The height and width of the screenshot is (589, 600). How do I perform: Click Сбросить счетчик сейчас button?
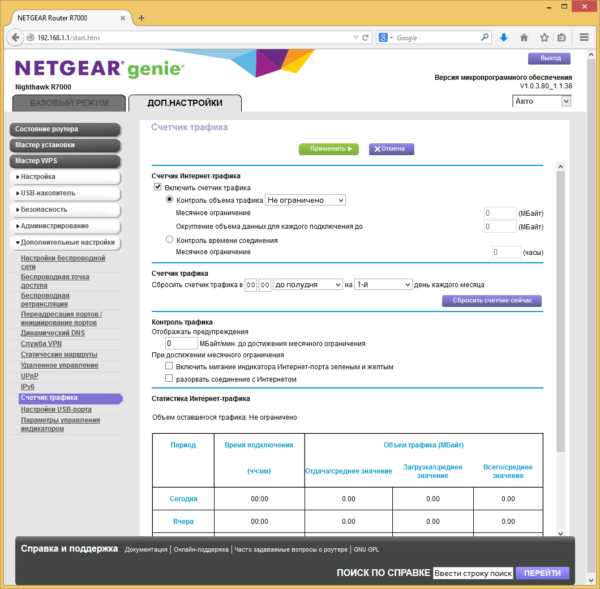[492, 300]
